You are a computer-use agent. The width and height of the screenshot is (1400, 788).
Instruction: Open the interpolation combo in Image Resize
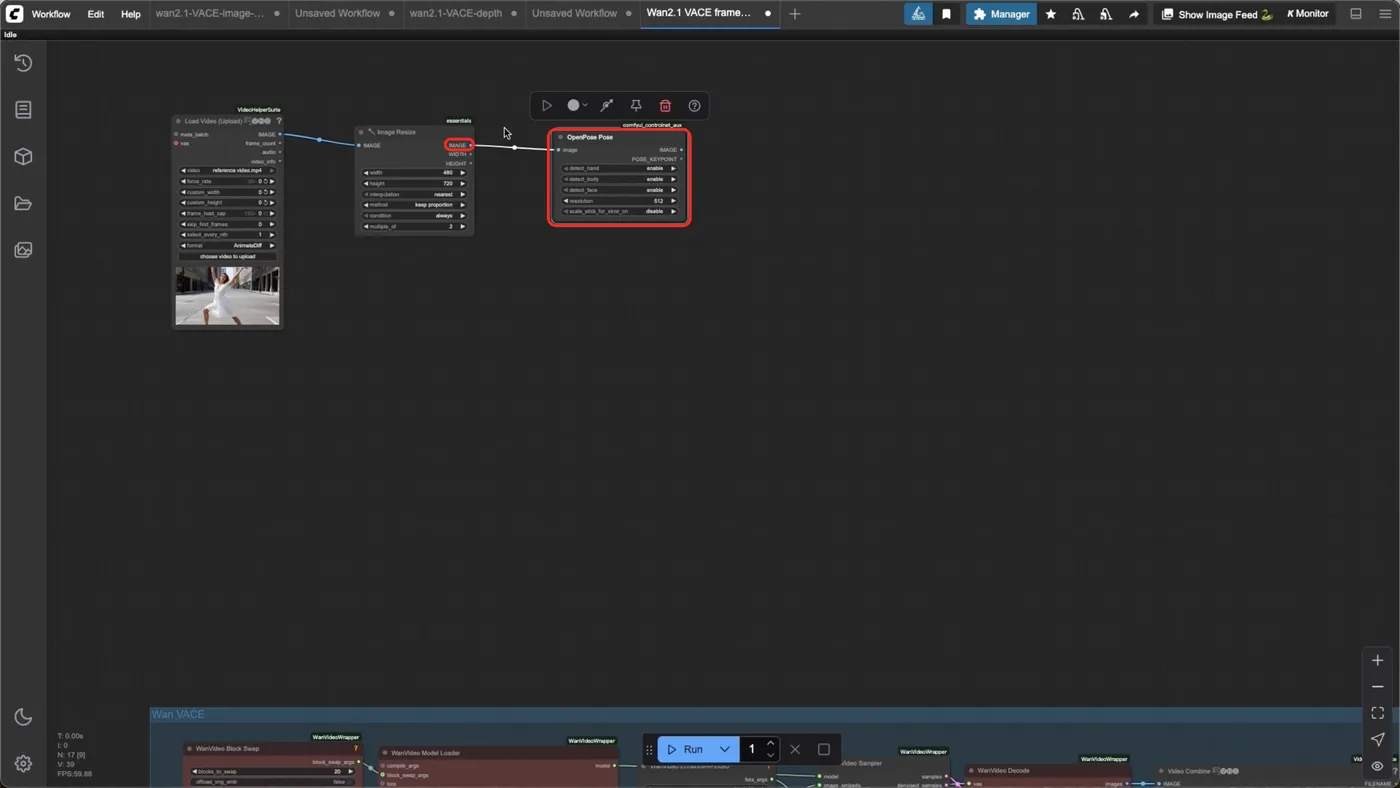coord(414,194)
